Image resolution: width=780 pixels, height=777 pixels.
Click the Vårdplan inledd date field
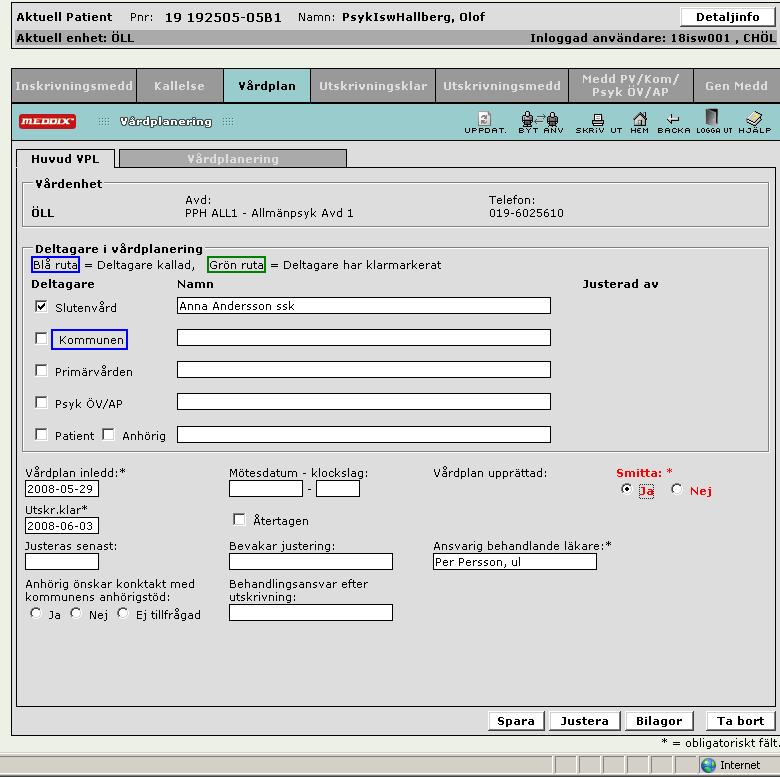(x=62, y=488)
